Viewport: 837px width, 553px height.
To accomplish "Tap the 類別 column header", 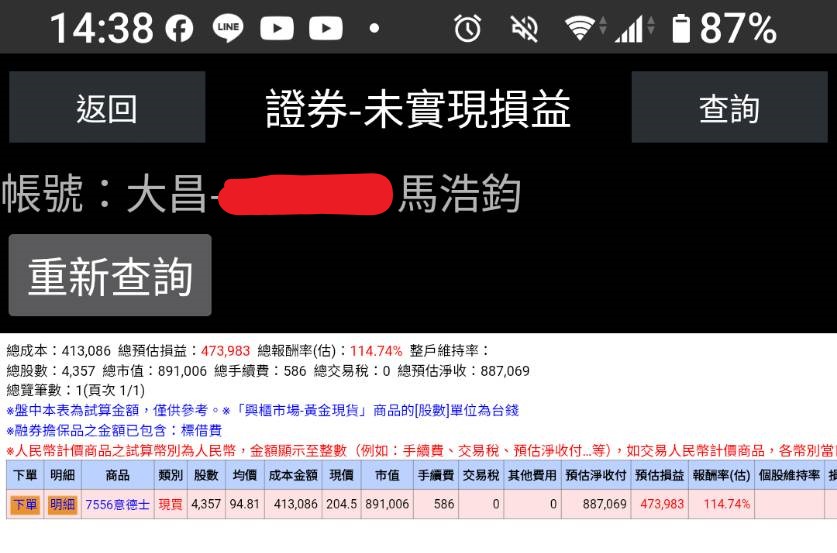I will click(x=171, y=475).
